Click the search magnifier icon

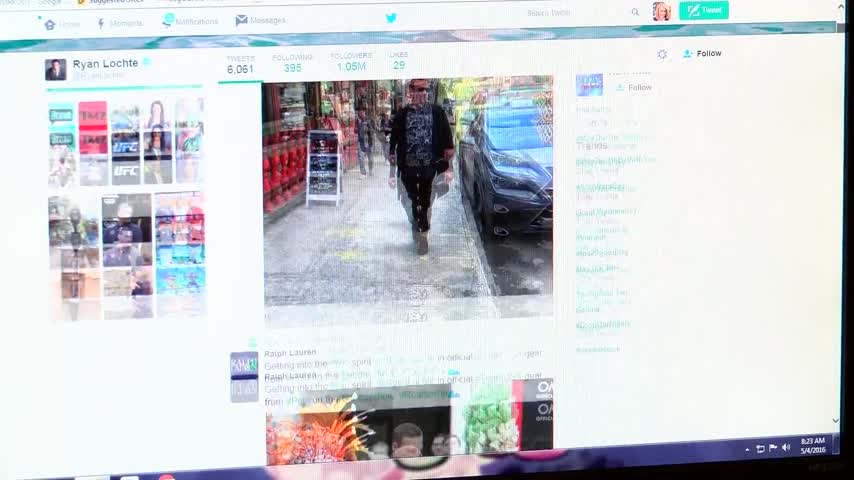click(635, 13)
